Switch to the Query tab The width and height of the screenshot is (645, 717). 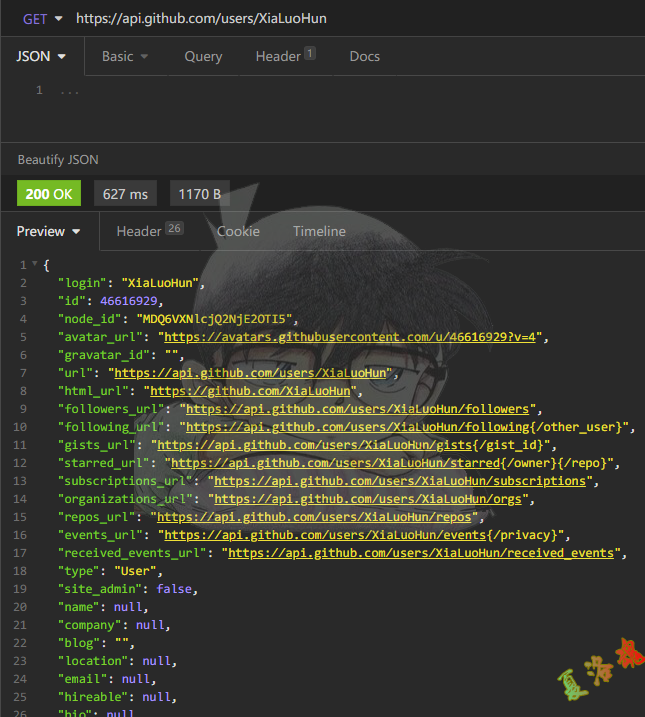tap(203, 56)
